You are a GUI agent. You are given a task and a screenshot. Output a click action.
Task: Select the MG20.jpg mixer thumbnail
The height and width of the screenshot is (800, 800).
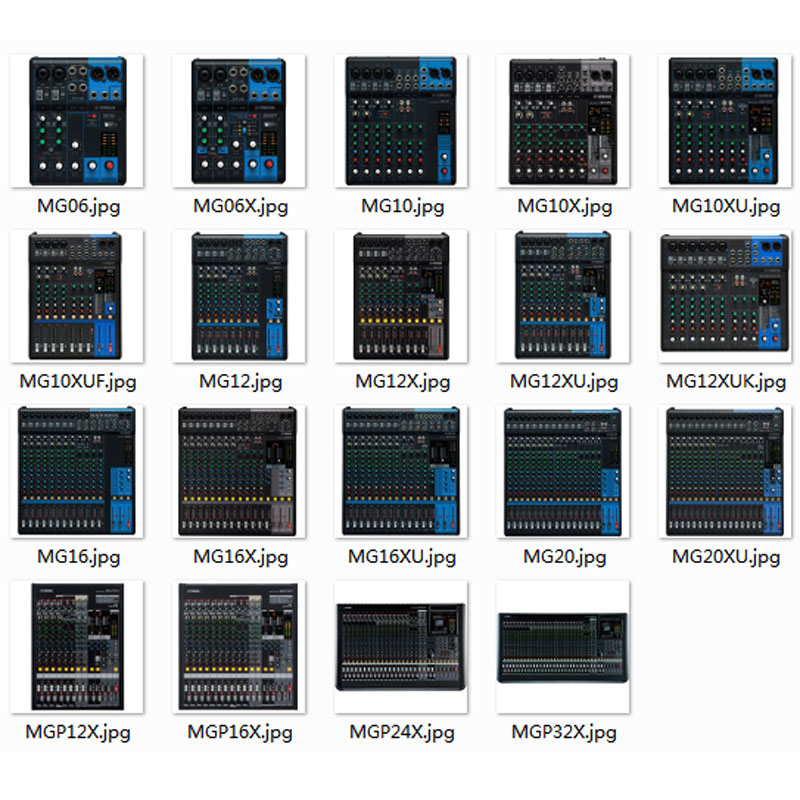pos(563,471)
